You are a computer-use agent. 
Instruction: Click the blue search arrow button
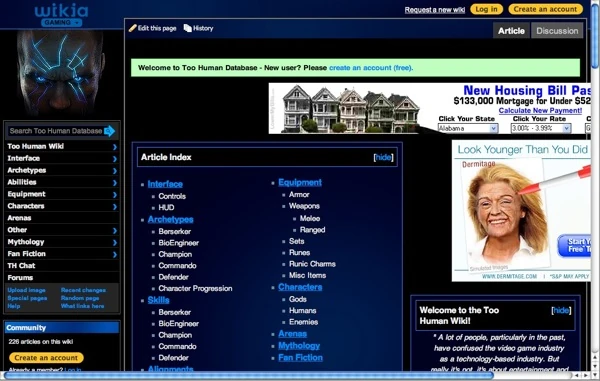[109, 131]
